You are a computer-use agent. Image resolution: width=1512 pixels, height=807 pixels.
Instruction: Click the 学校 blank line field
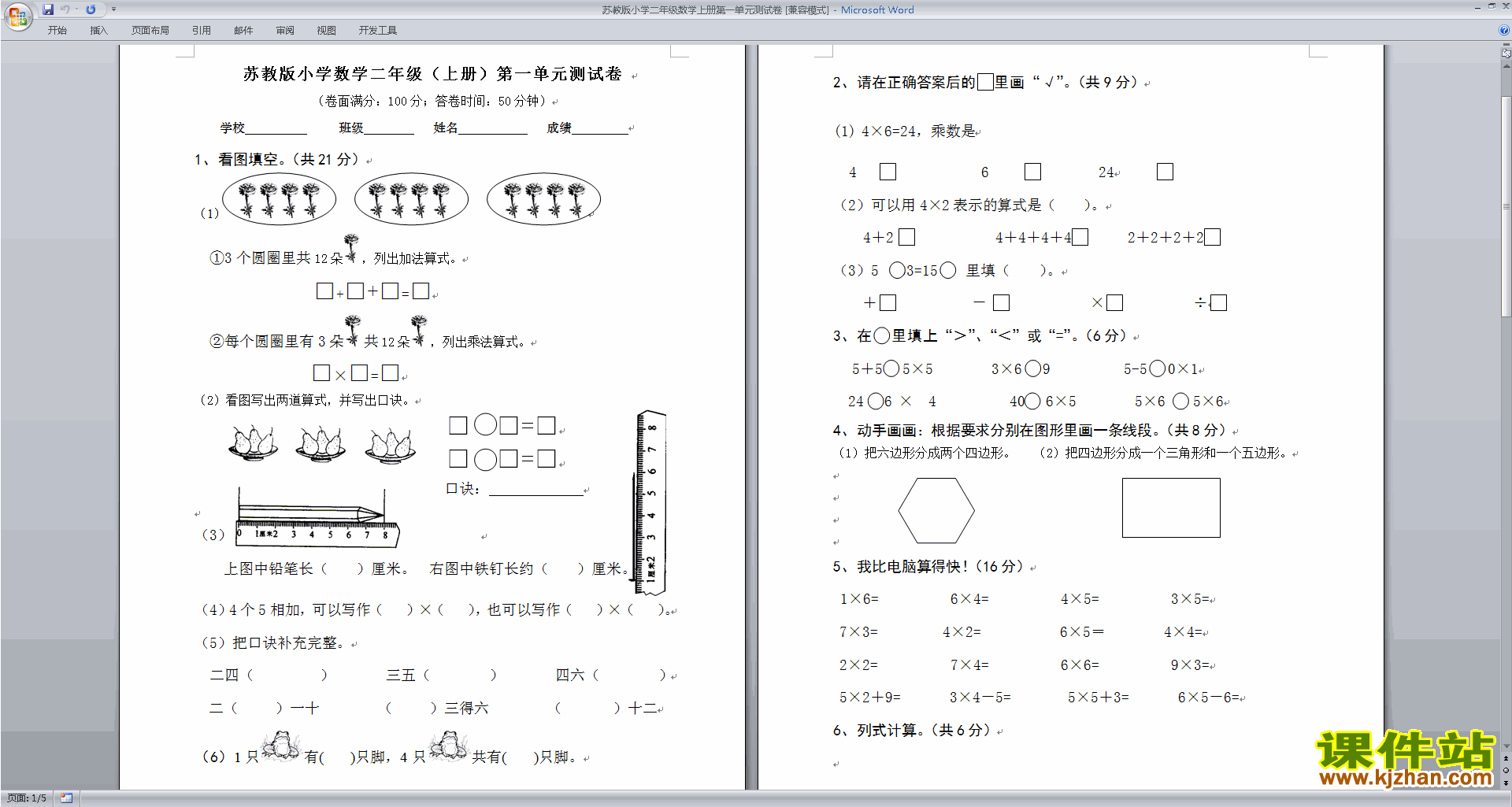point(276,129)
